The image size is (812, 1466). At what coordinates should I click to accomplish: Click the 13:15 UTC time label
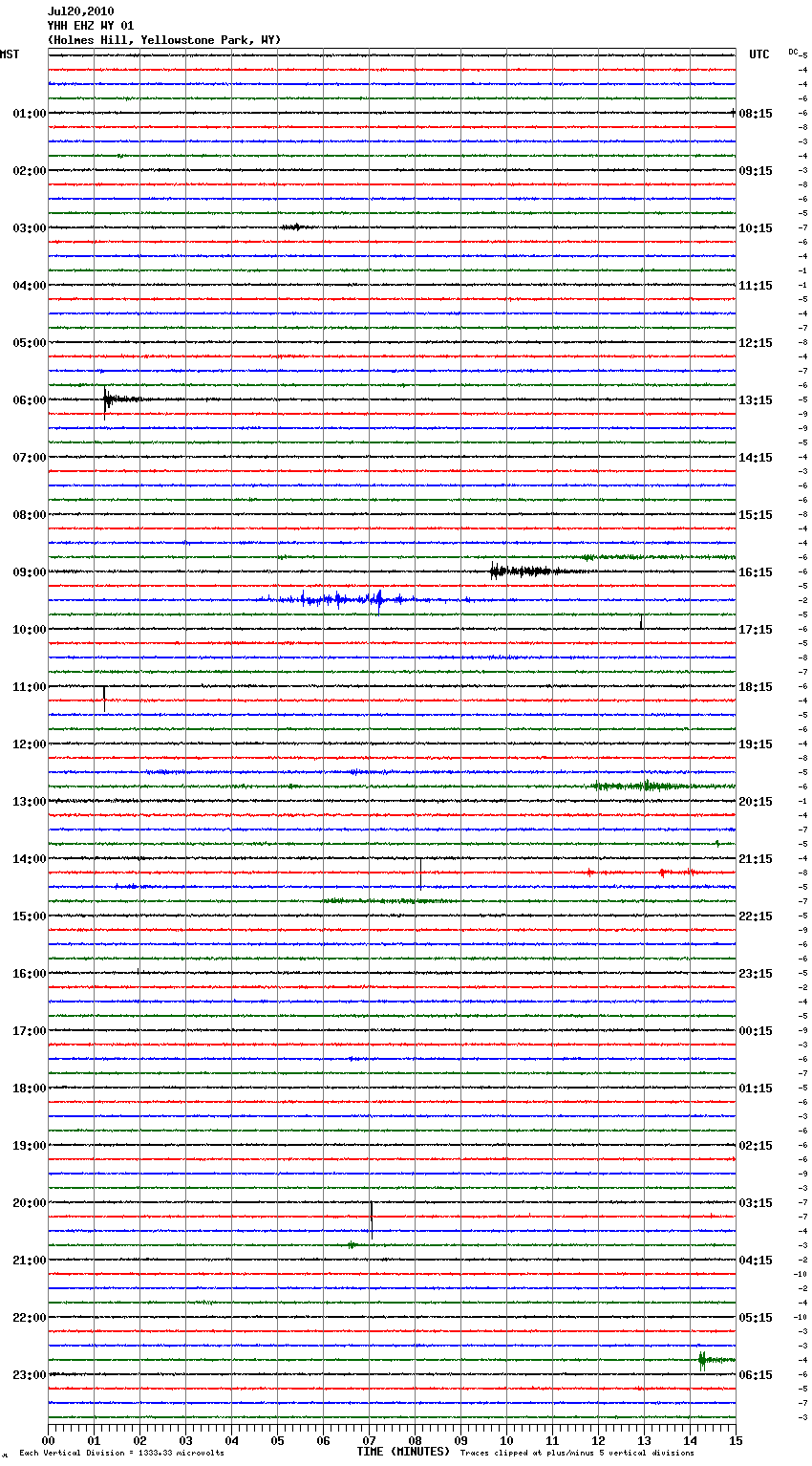click(x=756, y=400)
